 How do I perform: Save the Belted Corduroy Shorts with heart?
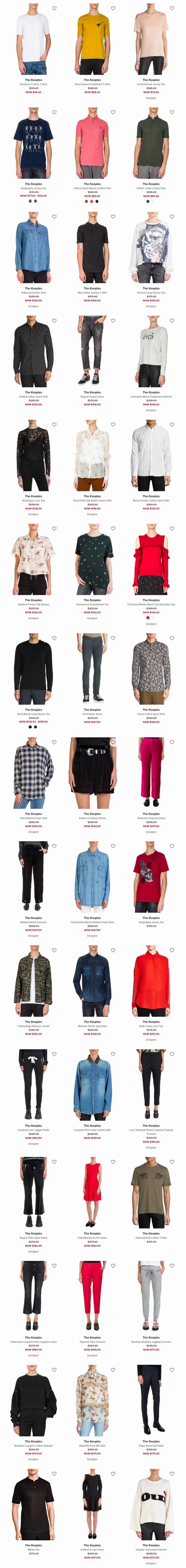(113, 742)
